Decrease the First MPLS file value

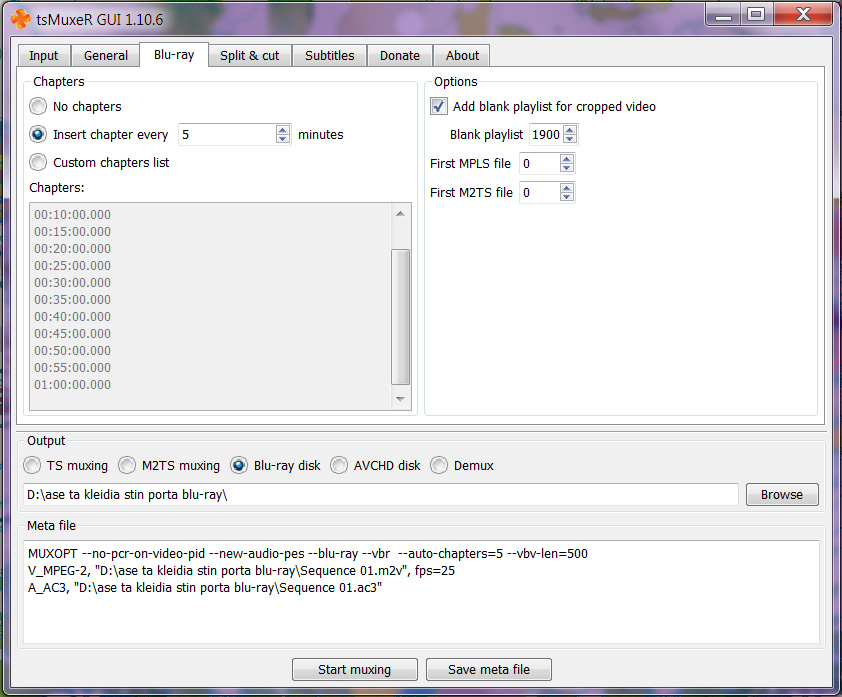tap(567, 168)
